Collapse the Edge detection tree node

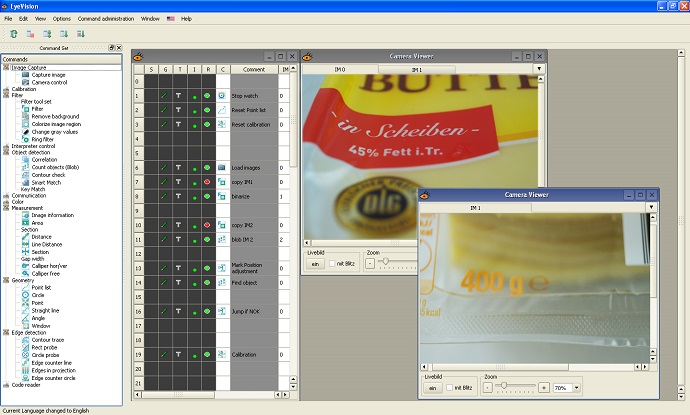pyautogui.click(x=6, y=333)
